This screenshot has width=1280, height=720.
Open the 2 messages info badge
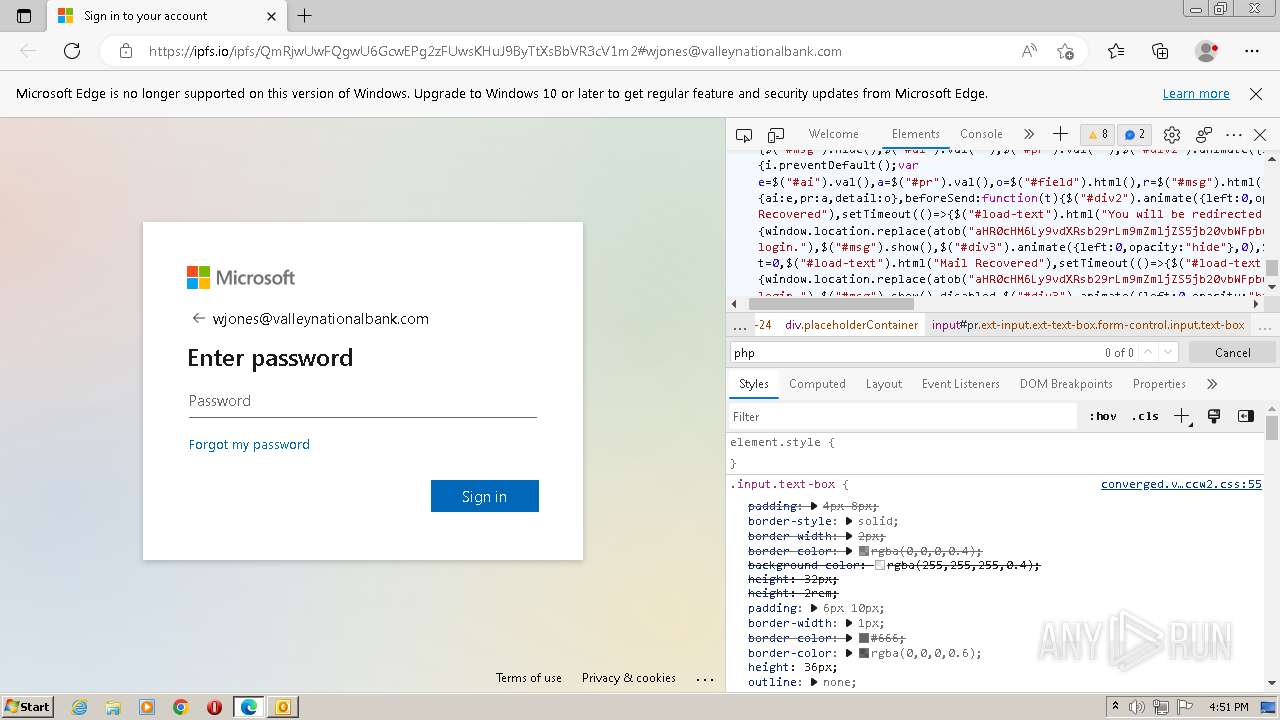(1135, 135)
